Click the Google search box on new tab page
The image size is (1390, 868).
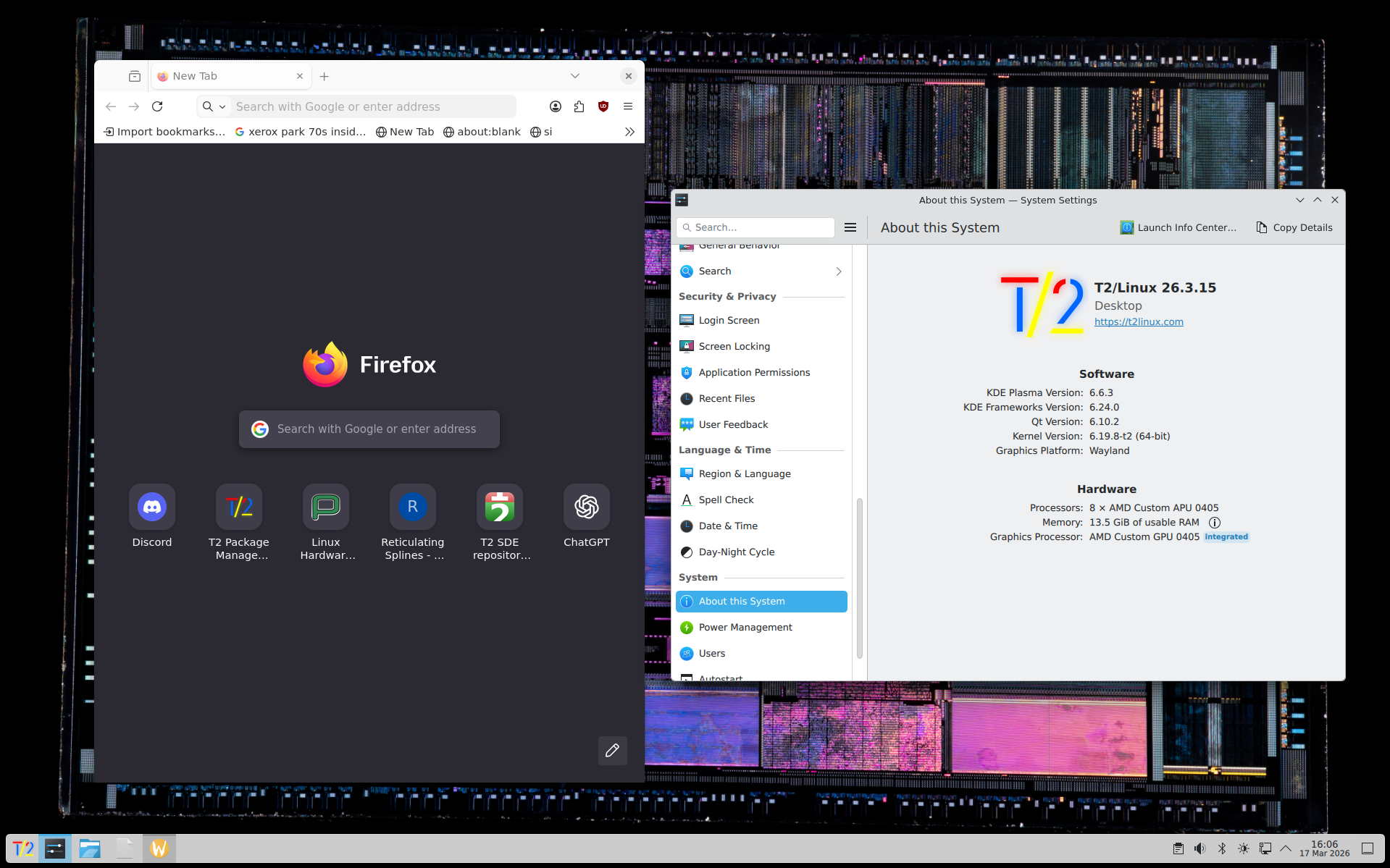[369, 429]
